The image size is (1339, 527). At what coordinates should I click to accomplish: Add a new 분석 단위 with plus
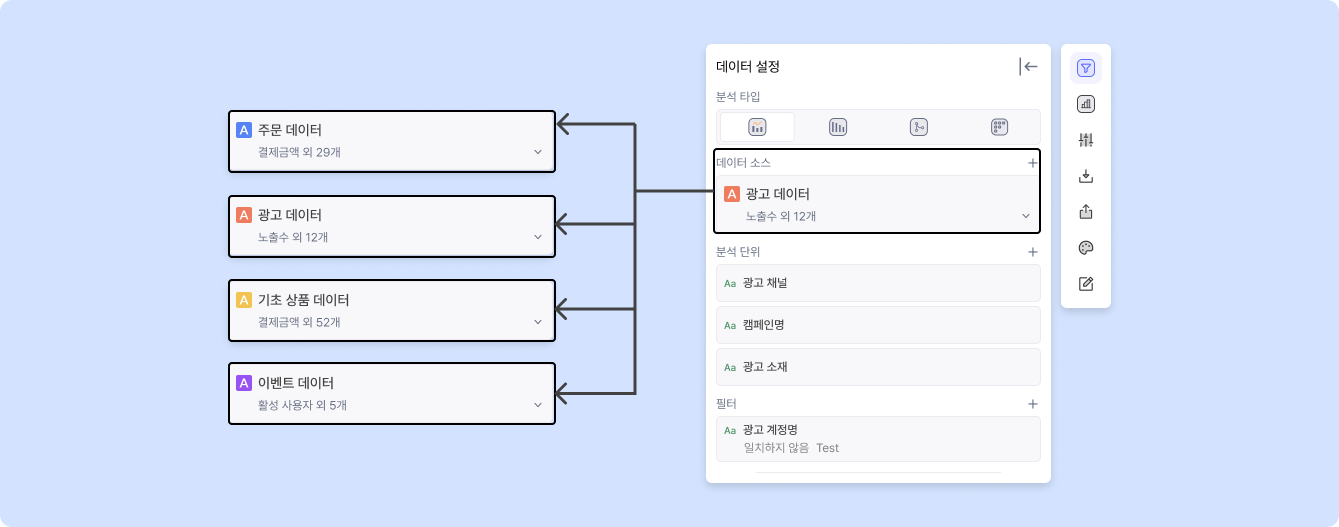point(1032,252)
